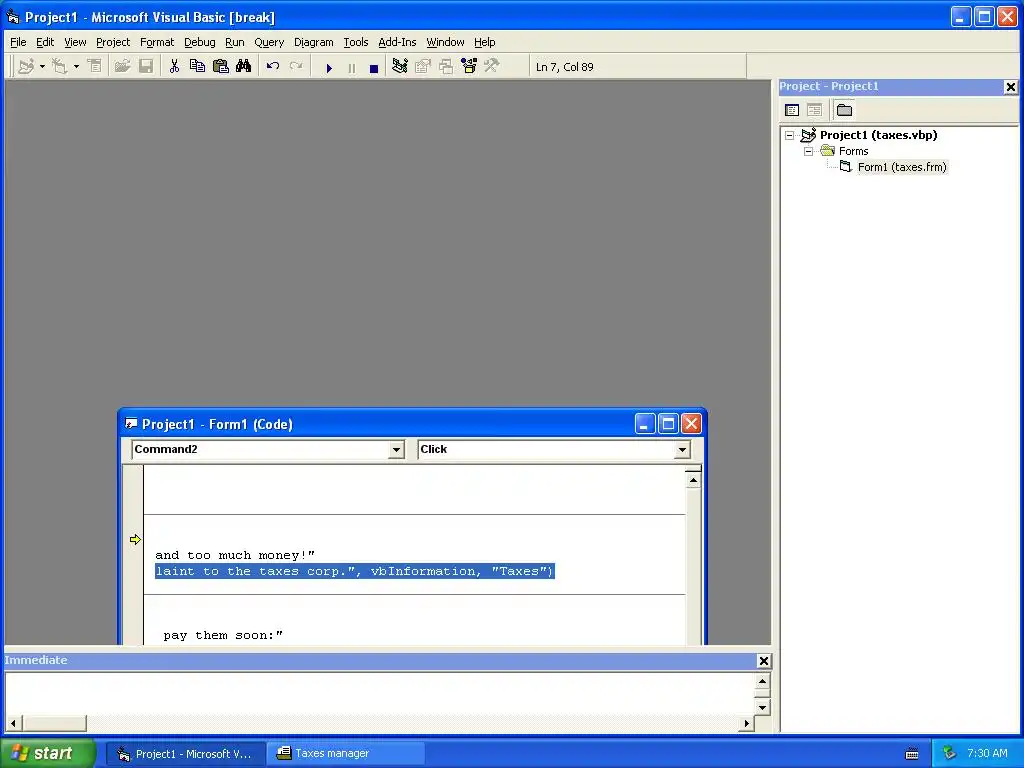
Task: Open the Add Form dropdown arrow
Action: (x=76, y=67)
